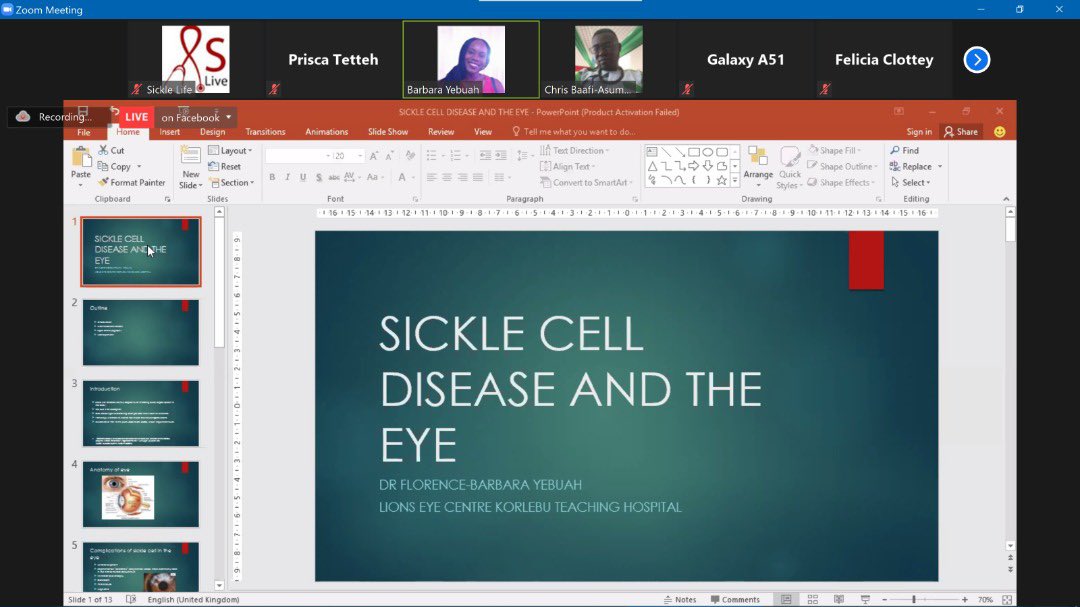This screenshot has height=607, width=1080.
Task: Select the Format Painter tool
Action: pyautogui.click(x=132, y=183)
